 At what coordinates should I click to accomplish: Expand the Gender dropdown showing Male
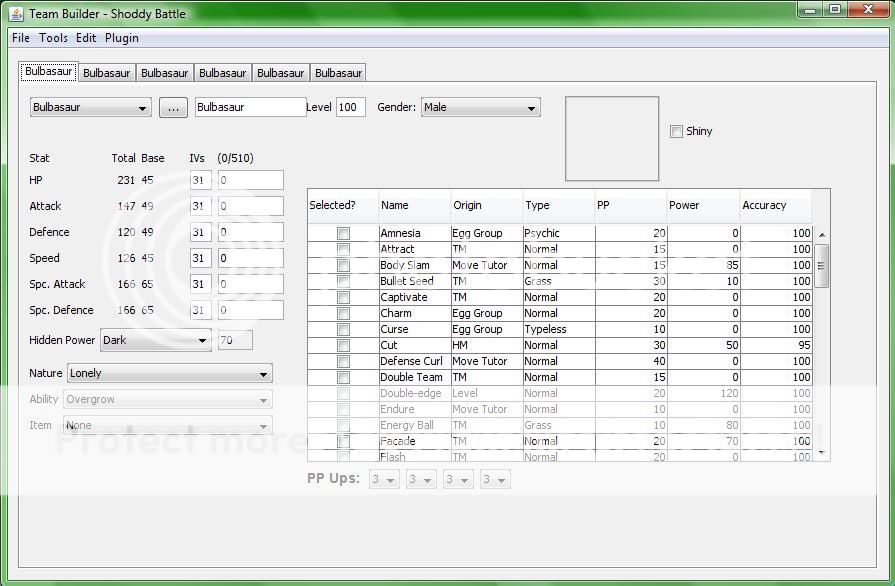point(480,107)
